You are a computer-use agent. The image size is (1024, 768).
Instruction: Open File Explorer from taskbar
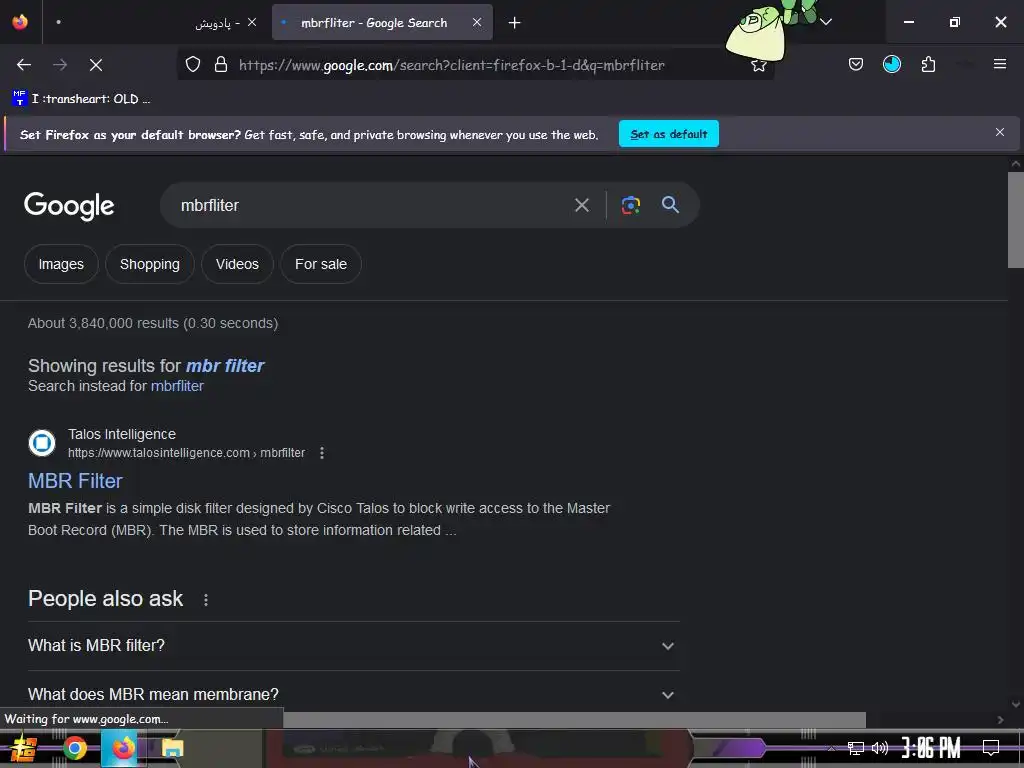(172, 748)
